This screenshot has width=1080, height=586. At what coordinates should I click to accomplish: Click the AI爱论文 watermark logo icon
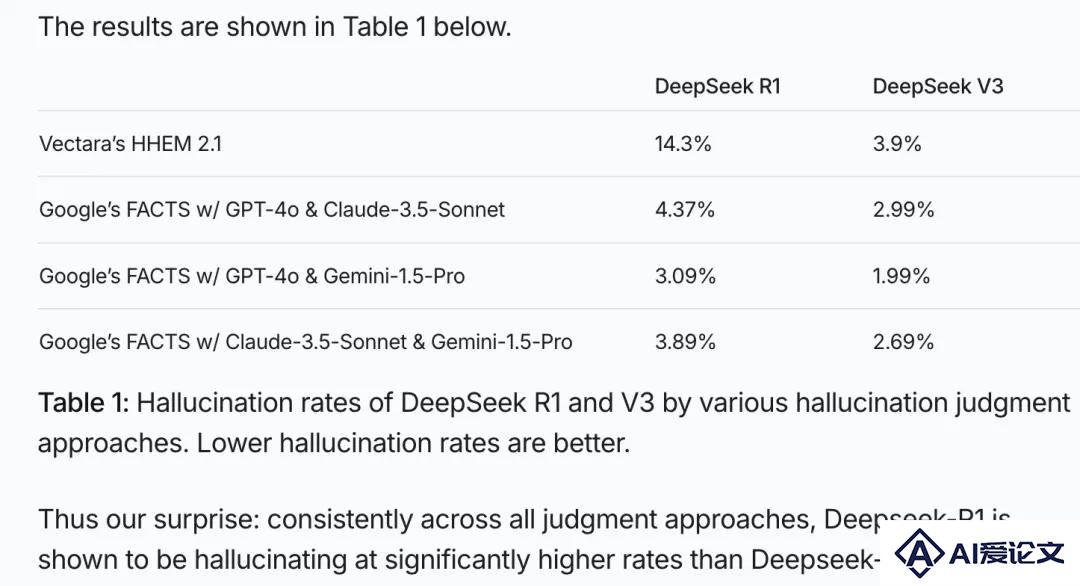[x=919, y=552]
